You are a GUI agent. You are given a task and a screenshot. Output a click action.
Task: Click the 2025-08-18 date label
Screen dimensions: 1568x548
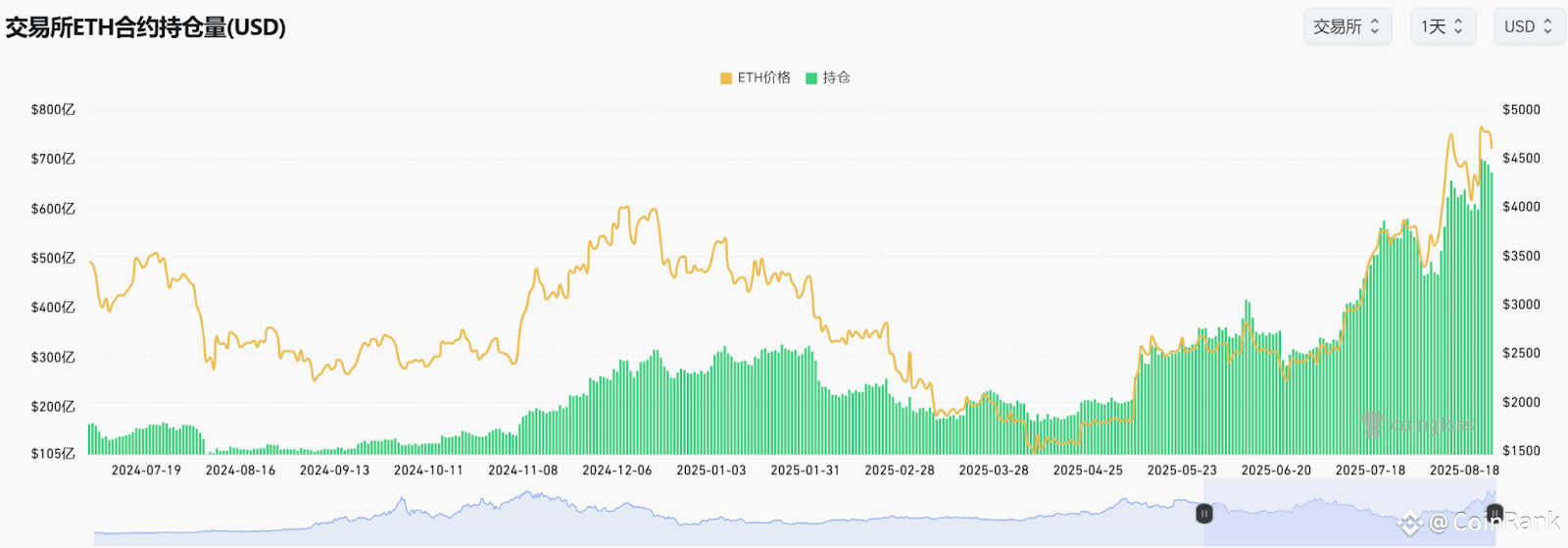pyautogui.click(x=1464, y=471)
